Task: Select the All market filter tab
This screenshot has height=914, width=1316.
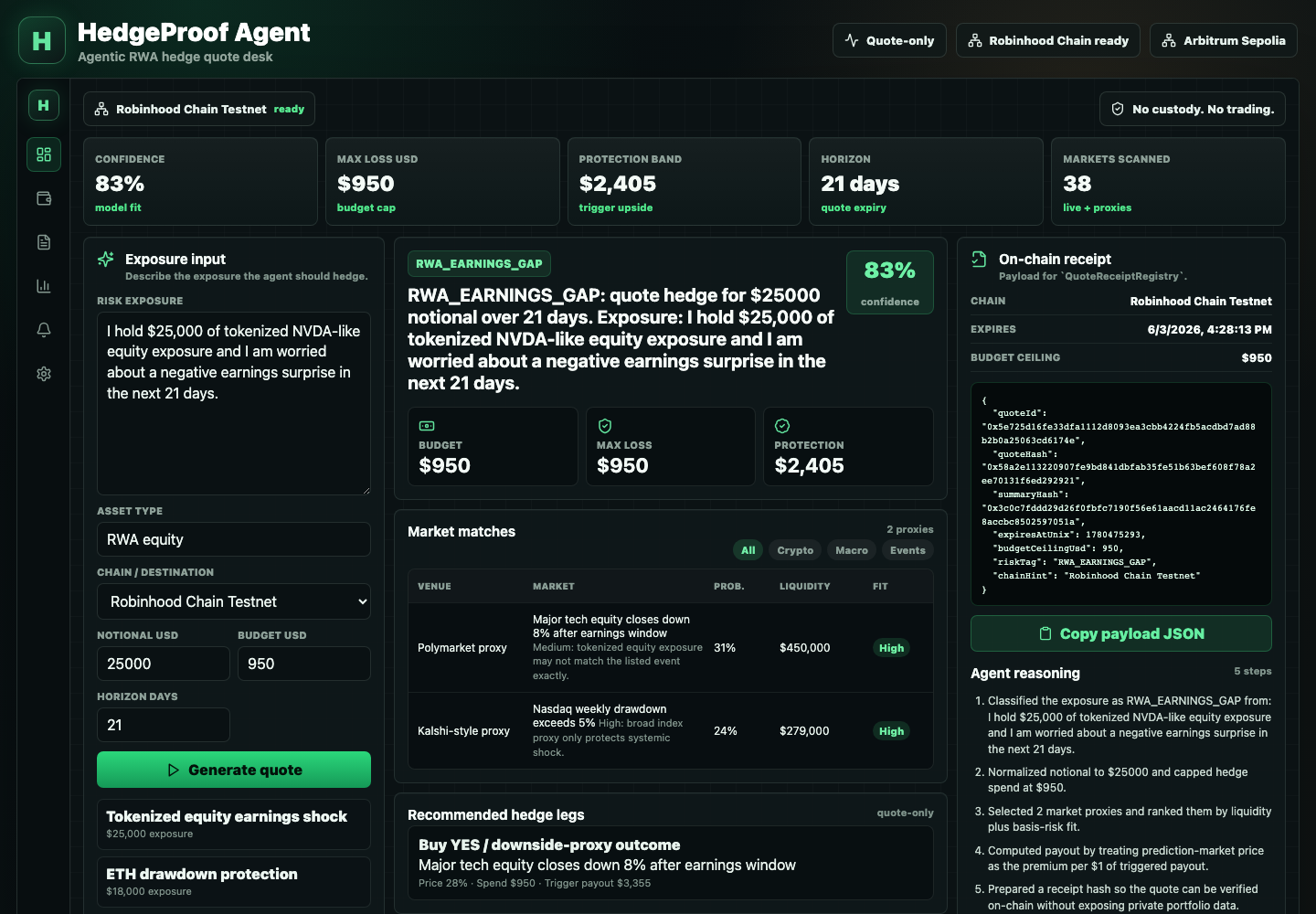Action: click(x=748, y=550)
